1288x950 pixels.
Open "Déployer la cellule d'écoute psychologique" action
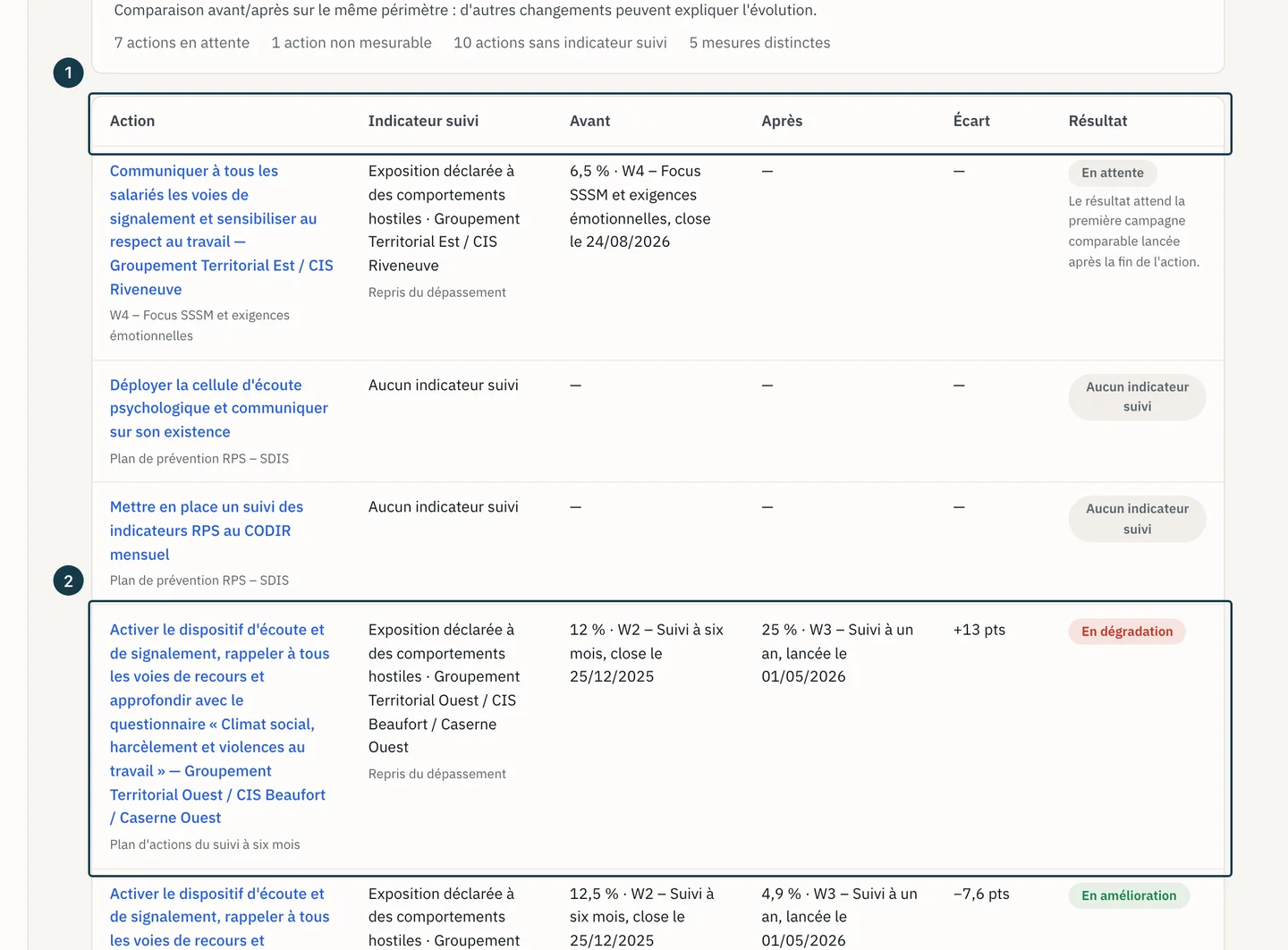(x=219, y=408)
